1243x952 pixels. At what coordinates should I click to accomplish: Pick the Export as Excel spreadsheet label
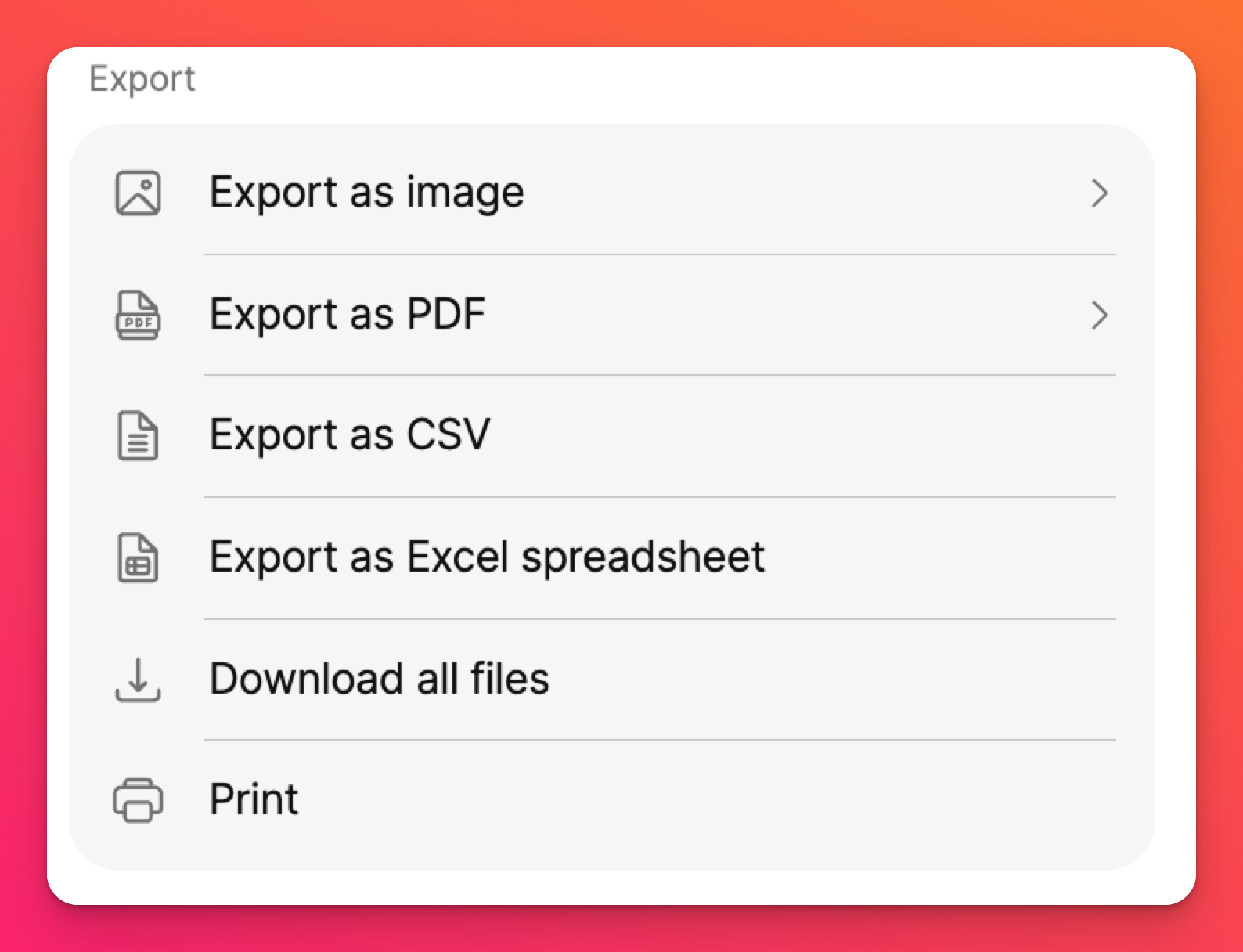click(x=487, y=557)
